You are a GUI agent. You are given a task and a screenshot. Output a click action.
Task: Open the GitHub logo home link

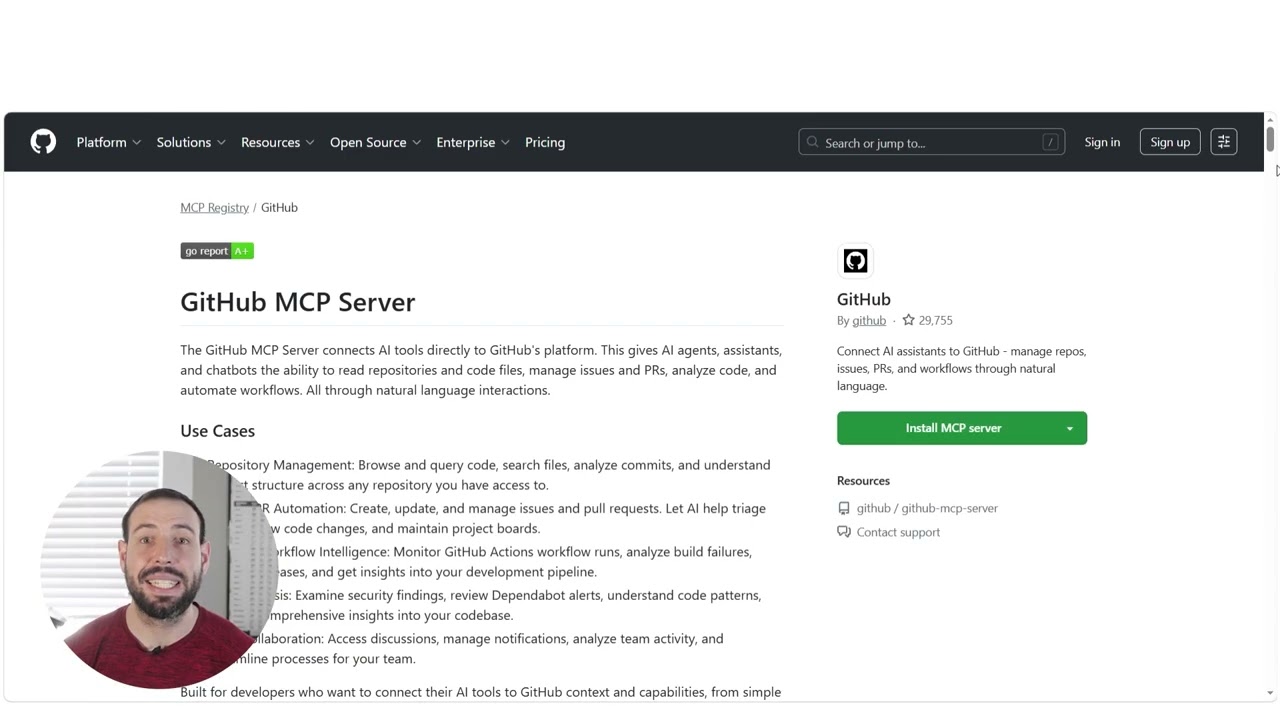coord(43,142)
